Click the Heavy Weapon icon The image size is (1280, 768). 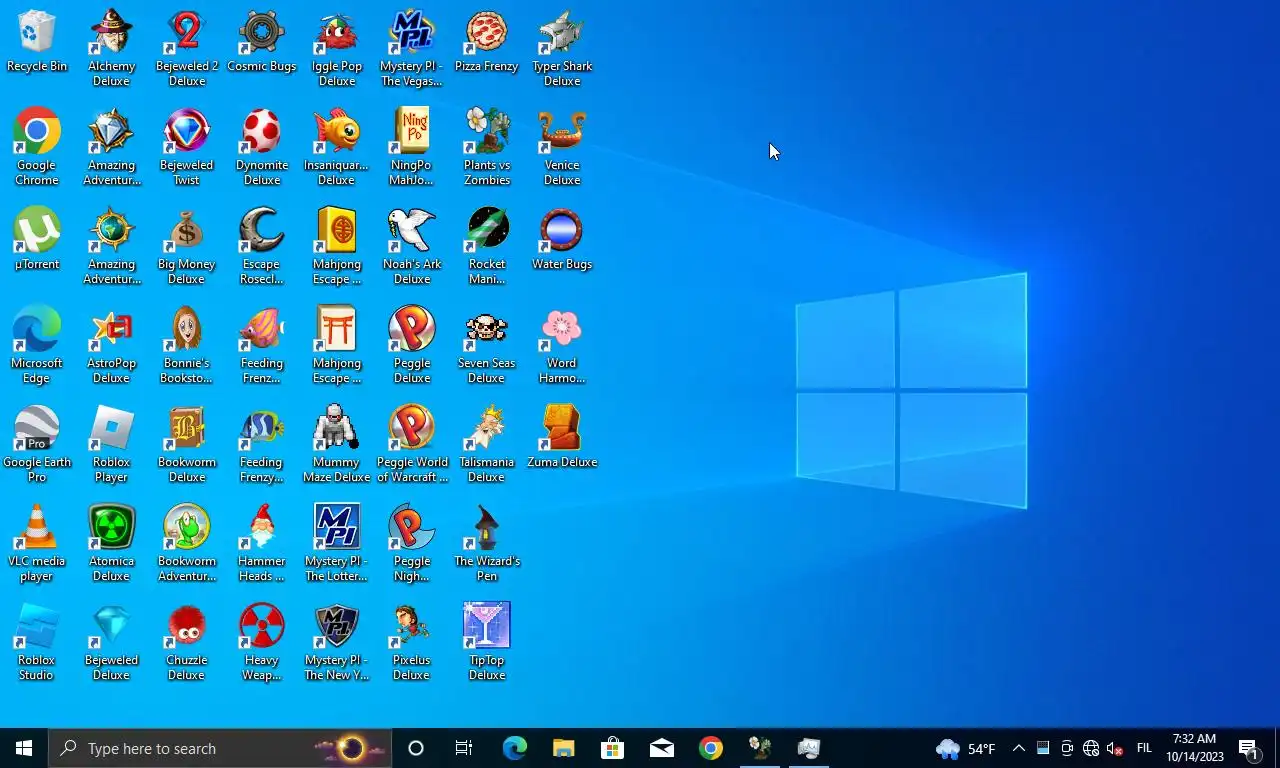(262, 642)
